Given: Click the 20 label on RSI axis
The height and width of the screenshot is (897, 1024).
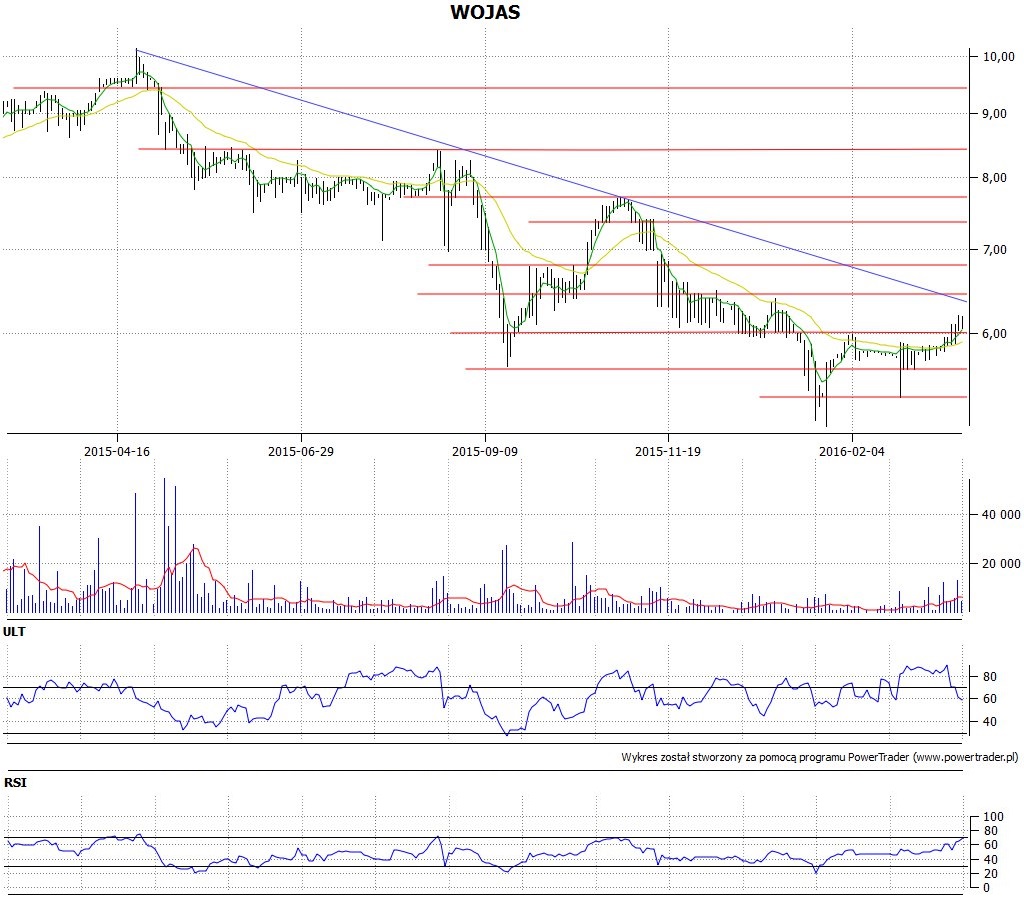Looking at the screenshot, I should (x=990, y=873).
